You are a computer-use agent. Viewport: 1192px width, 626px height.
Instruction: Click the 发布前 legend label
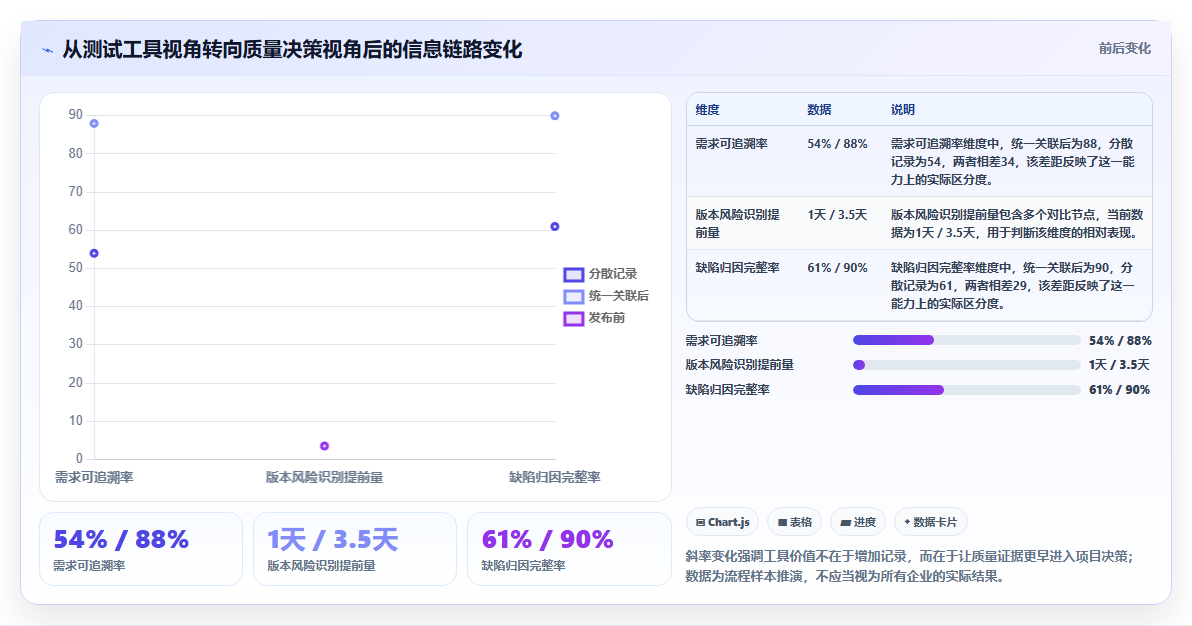pyautogui.click(x=607, y=318)
